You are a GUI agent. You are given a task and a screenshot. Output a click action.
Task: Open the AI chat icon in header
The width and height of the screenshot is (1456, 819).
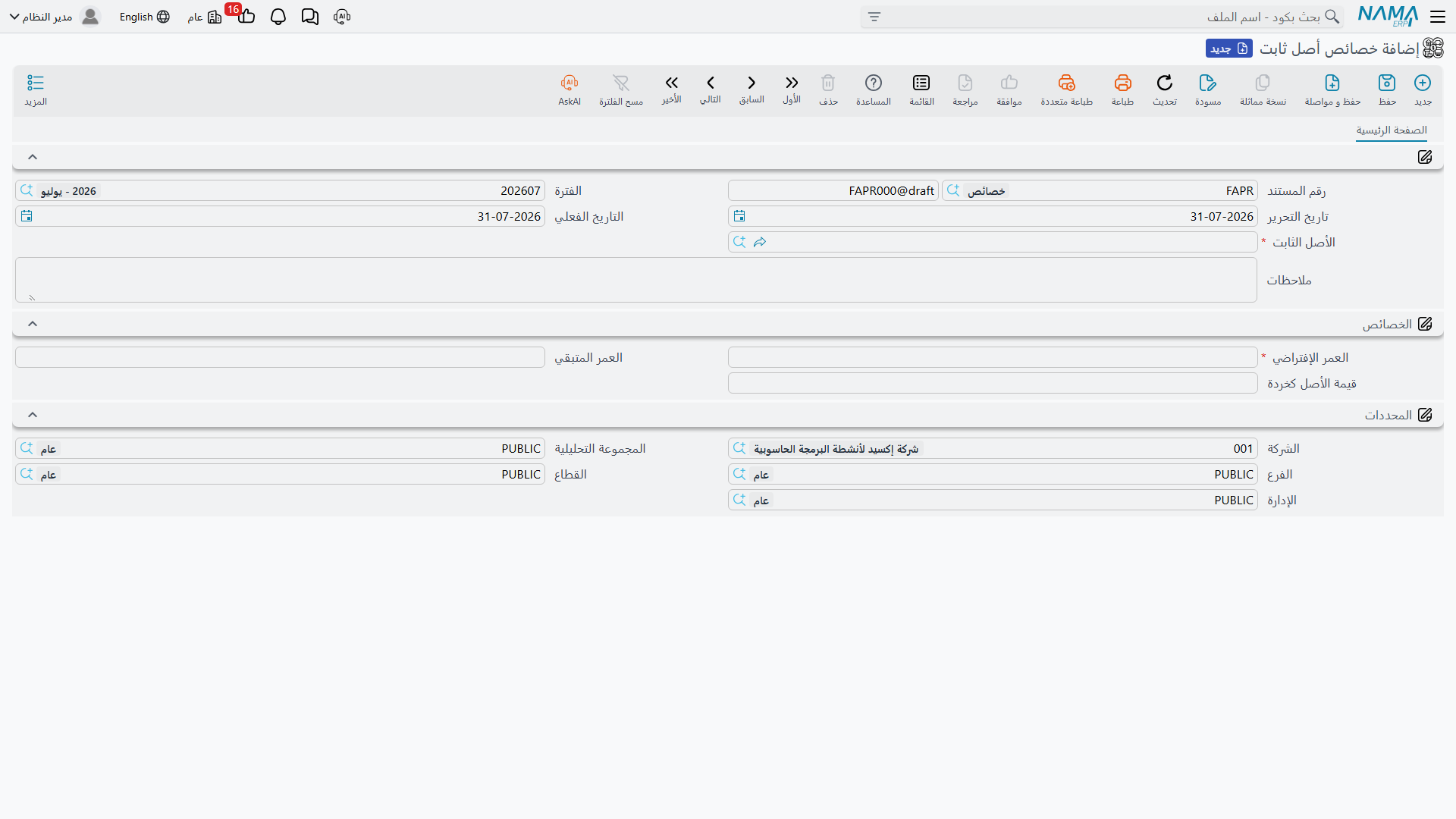point(342,17)
